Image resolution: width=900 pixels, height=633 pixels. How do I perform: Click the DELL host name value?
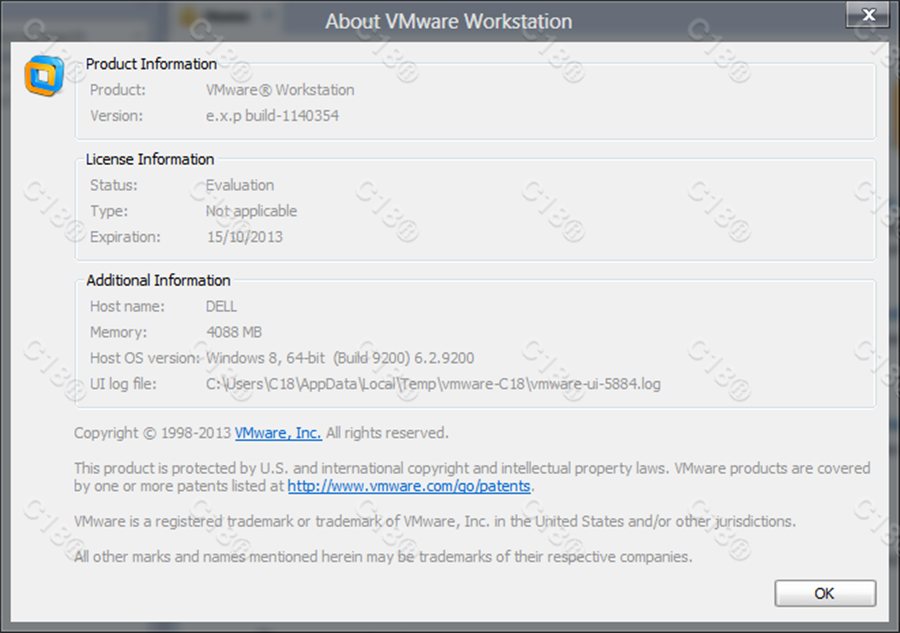tap(222, 306)
